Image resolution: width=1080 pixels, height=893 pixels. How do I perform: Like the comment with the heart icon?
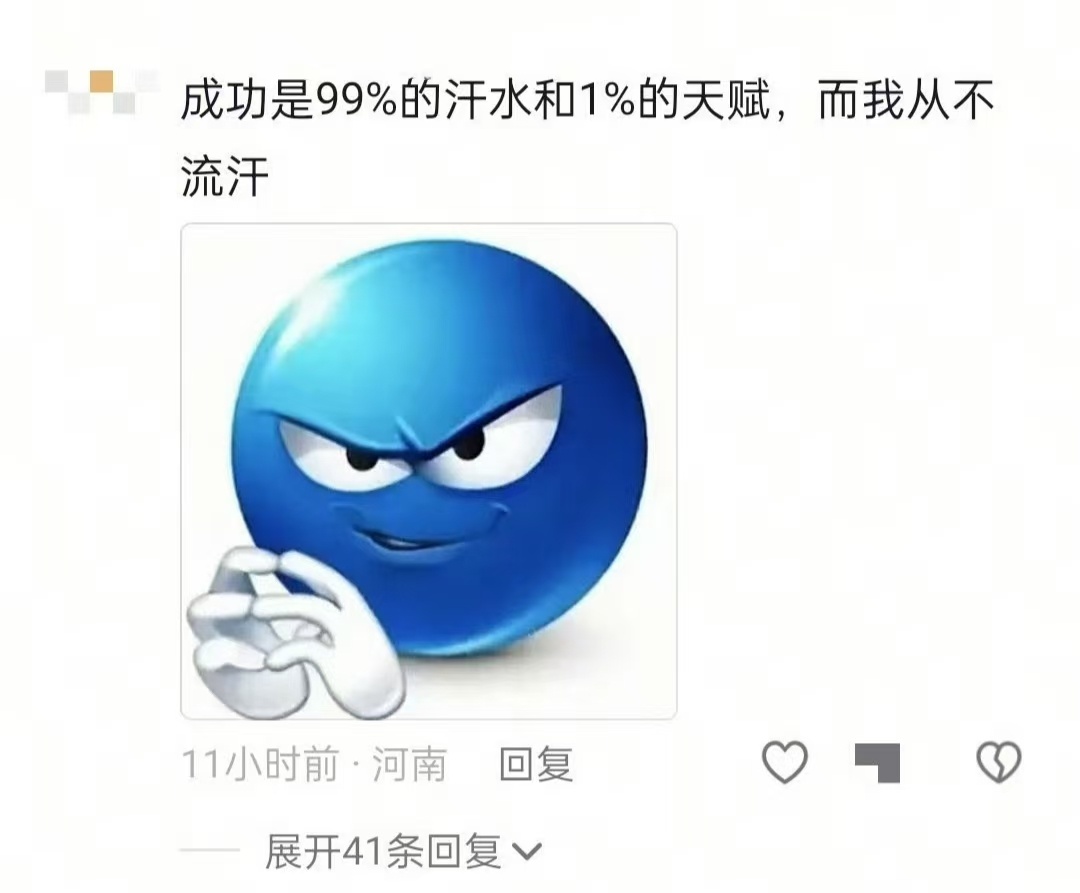tap(785, 761)
